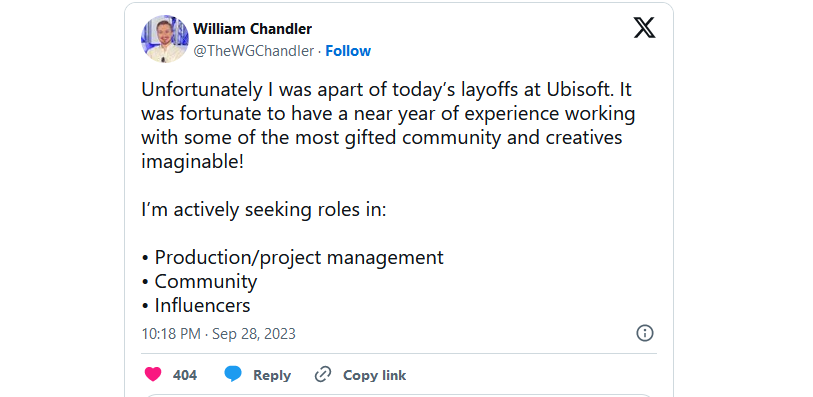Click the "I'm actively seeking roles in:" line
Image resolution: width=813 pixels, height=397 pixels.
point(264,210)
